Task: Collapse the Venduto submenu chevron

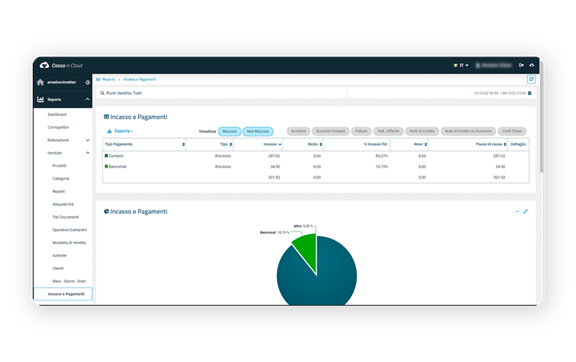Action: [x=88, y=153]
